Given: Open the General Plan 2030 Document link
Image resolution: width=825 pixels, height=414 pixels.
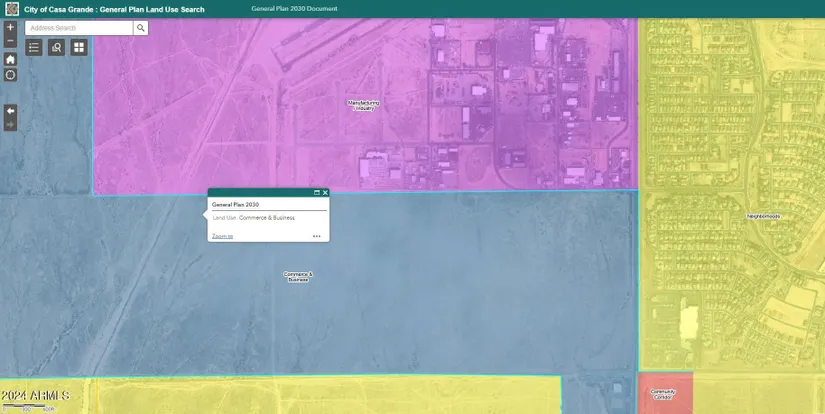Looking at the screenshot, I should (294, 8).
